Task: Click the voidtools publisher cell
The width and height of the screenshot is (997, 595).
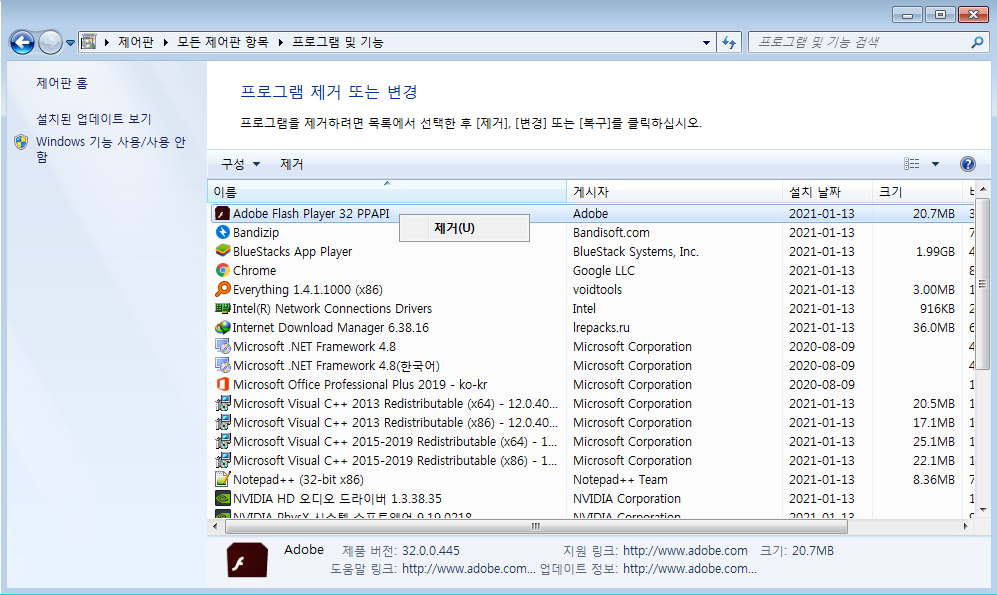Action: point(597,290)
